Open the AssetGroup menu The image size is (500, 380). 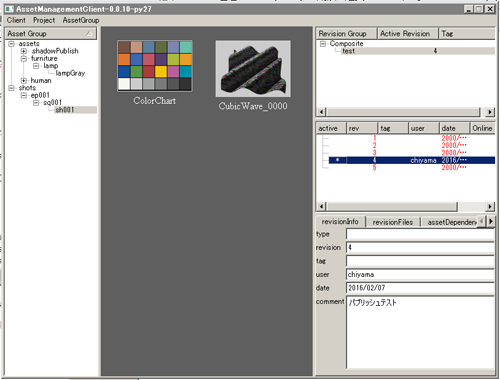pyautogui.click(x=81, y=20)
